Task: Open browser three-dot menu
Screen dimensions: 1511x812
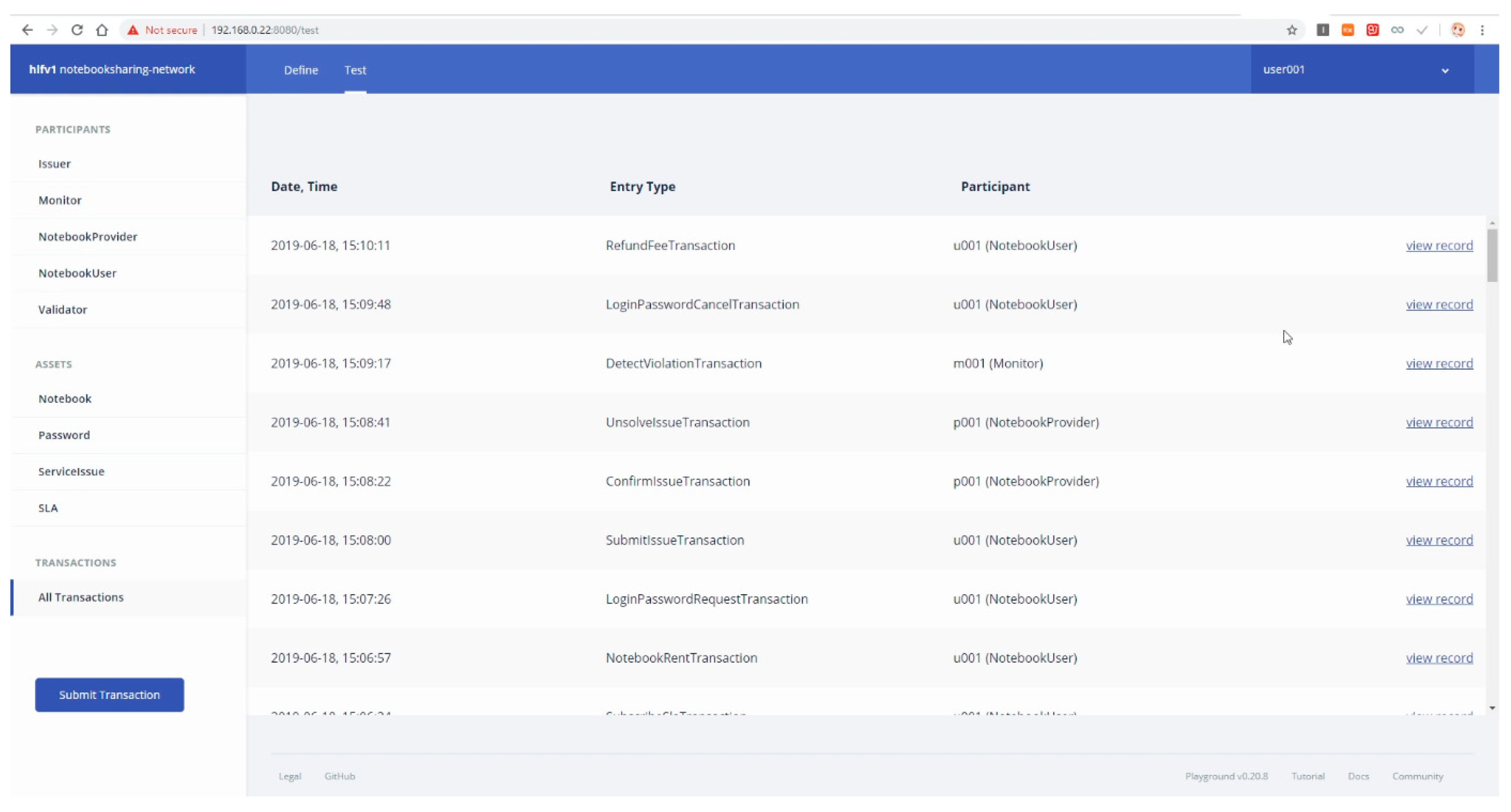Action: tap(1482, 30)
